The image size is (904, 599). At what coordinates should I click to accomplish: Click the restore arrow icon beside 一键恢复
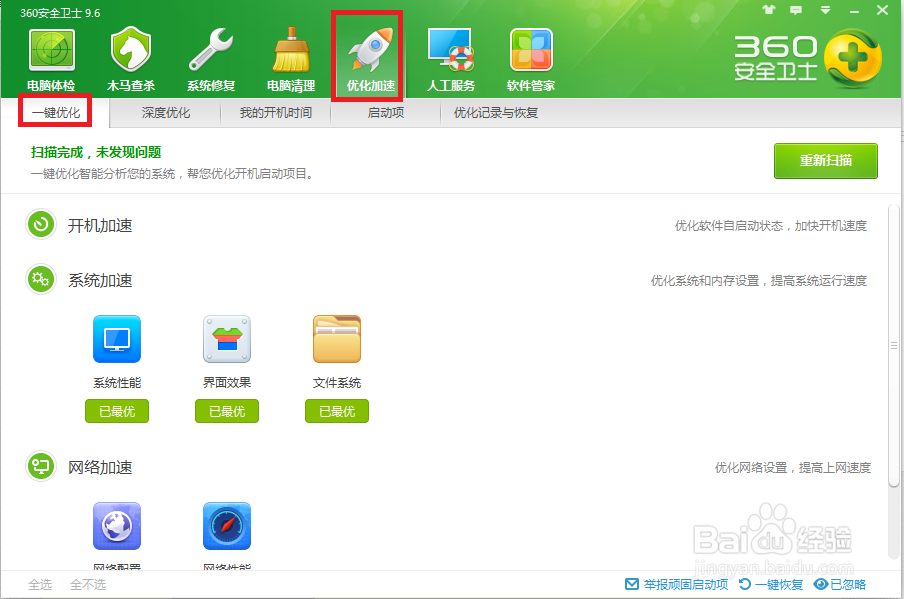(745, 584)
